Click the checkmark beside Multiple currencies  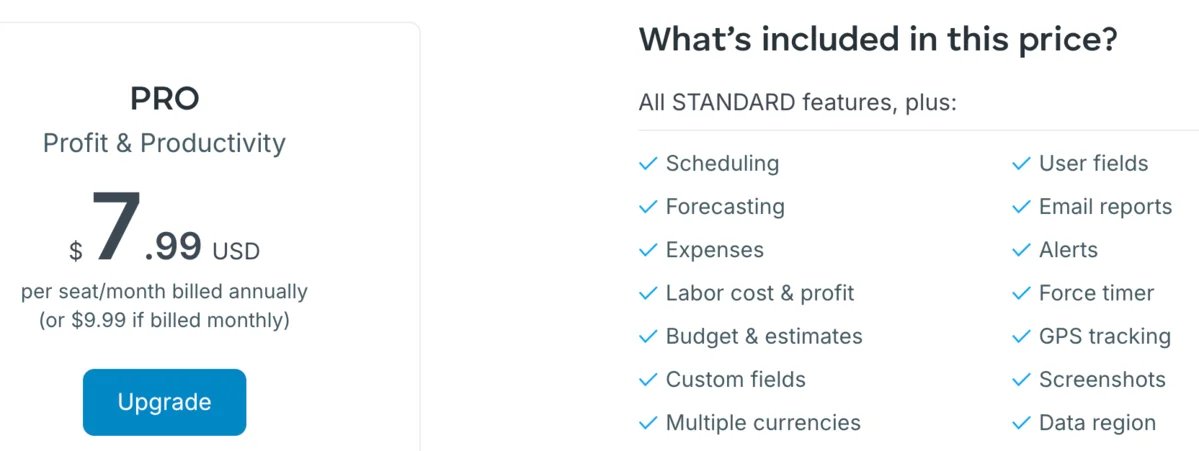[648, 423]
